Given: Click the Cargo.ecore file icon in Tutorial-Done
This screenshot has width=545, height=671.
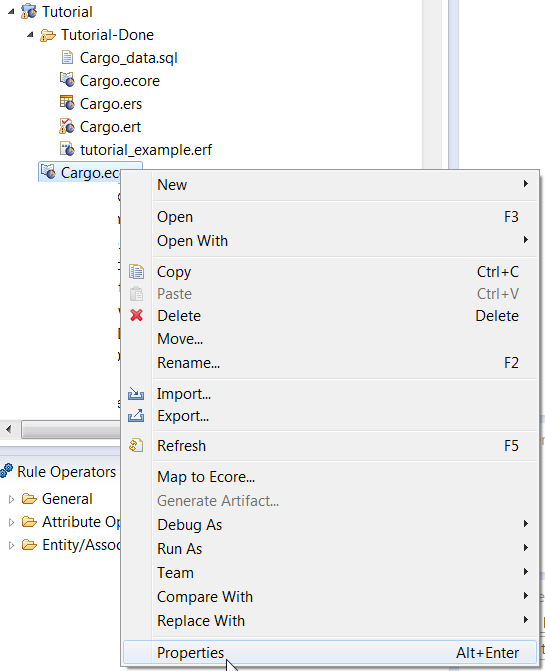Looking at the screenshot, I should coord(67,80).
